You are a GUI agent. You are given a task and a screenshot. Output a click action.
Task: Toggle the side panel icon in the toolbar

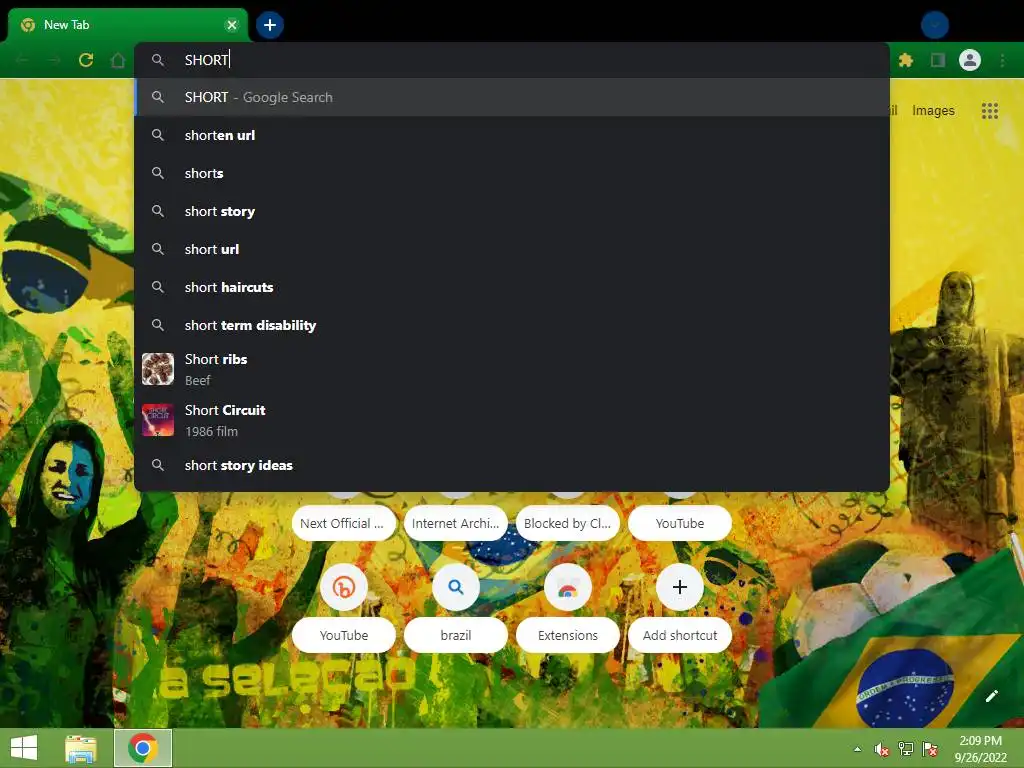click(938, 60)
